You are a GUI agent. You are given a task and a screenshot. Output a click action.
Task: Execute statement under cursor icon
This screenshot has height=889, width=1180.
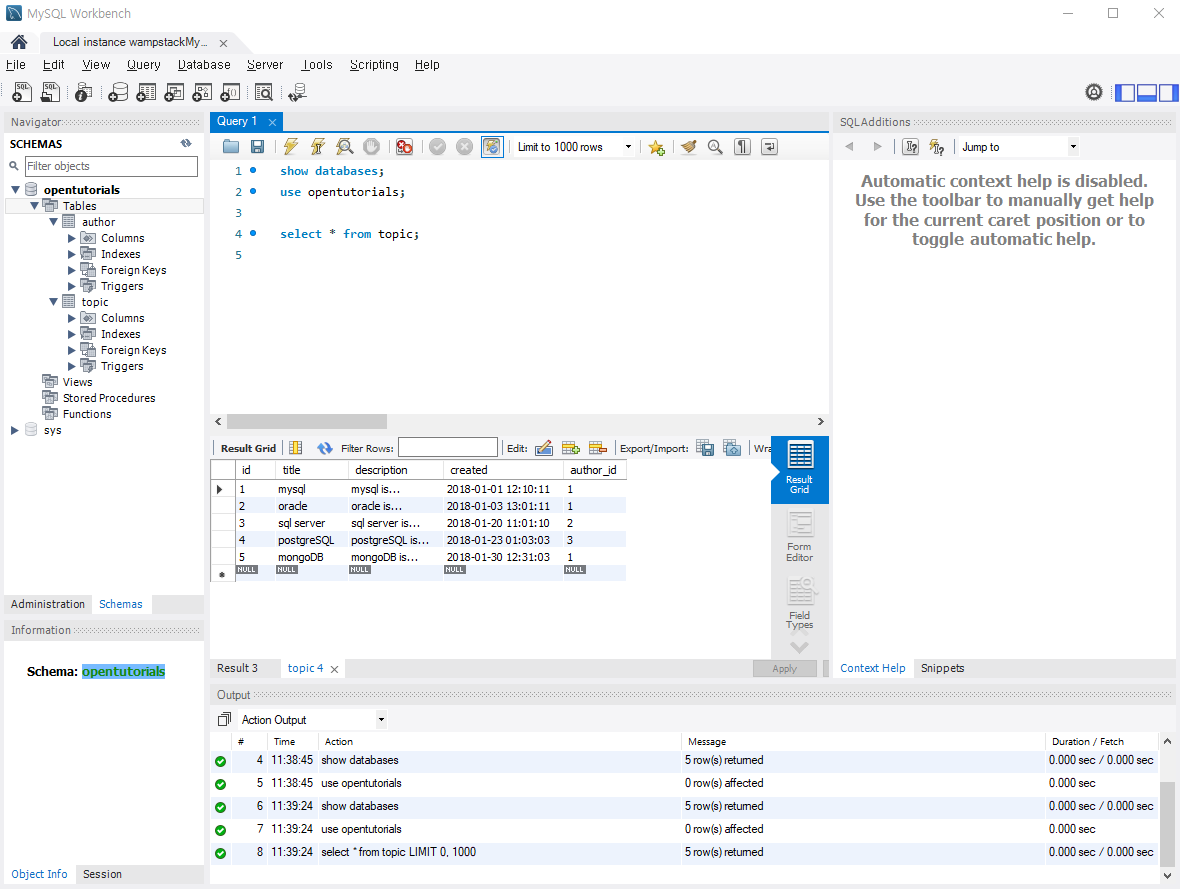pyautogui.click(x=318, y=147)
